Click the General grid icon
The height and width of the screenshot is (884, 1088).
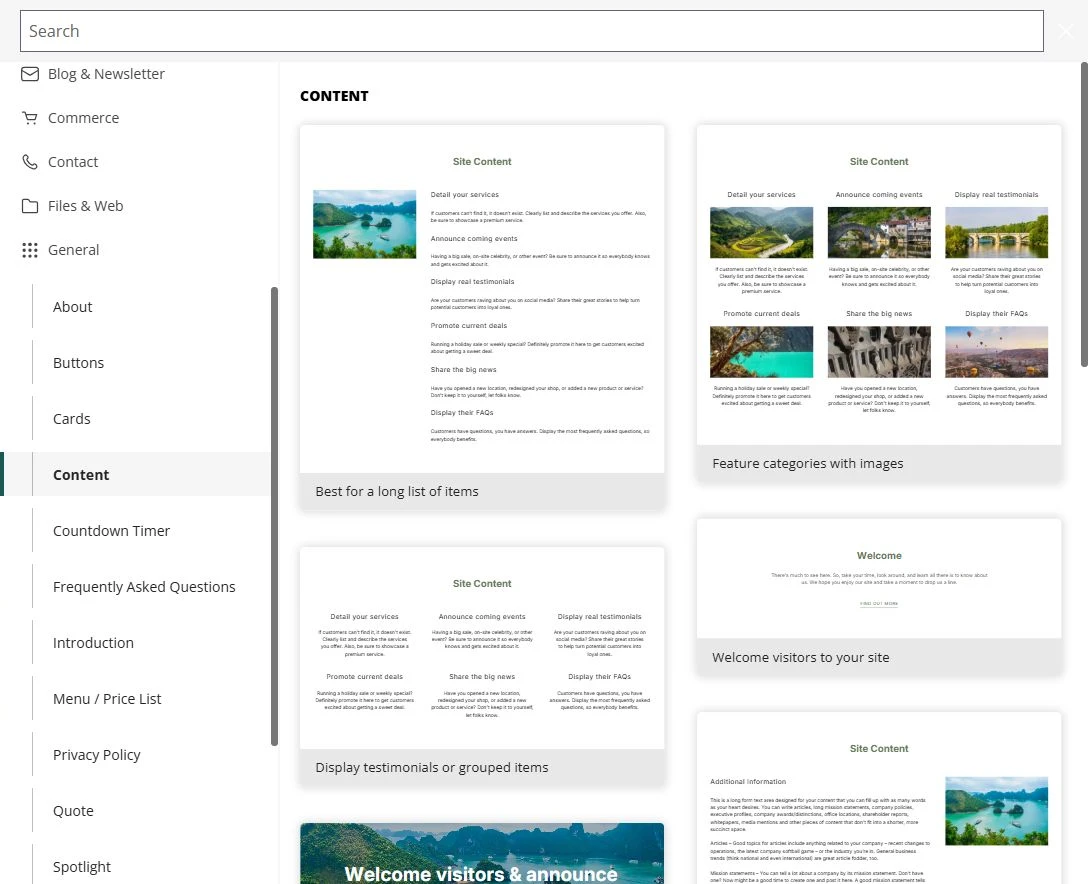(x=30, y=250)
